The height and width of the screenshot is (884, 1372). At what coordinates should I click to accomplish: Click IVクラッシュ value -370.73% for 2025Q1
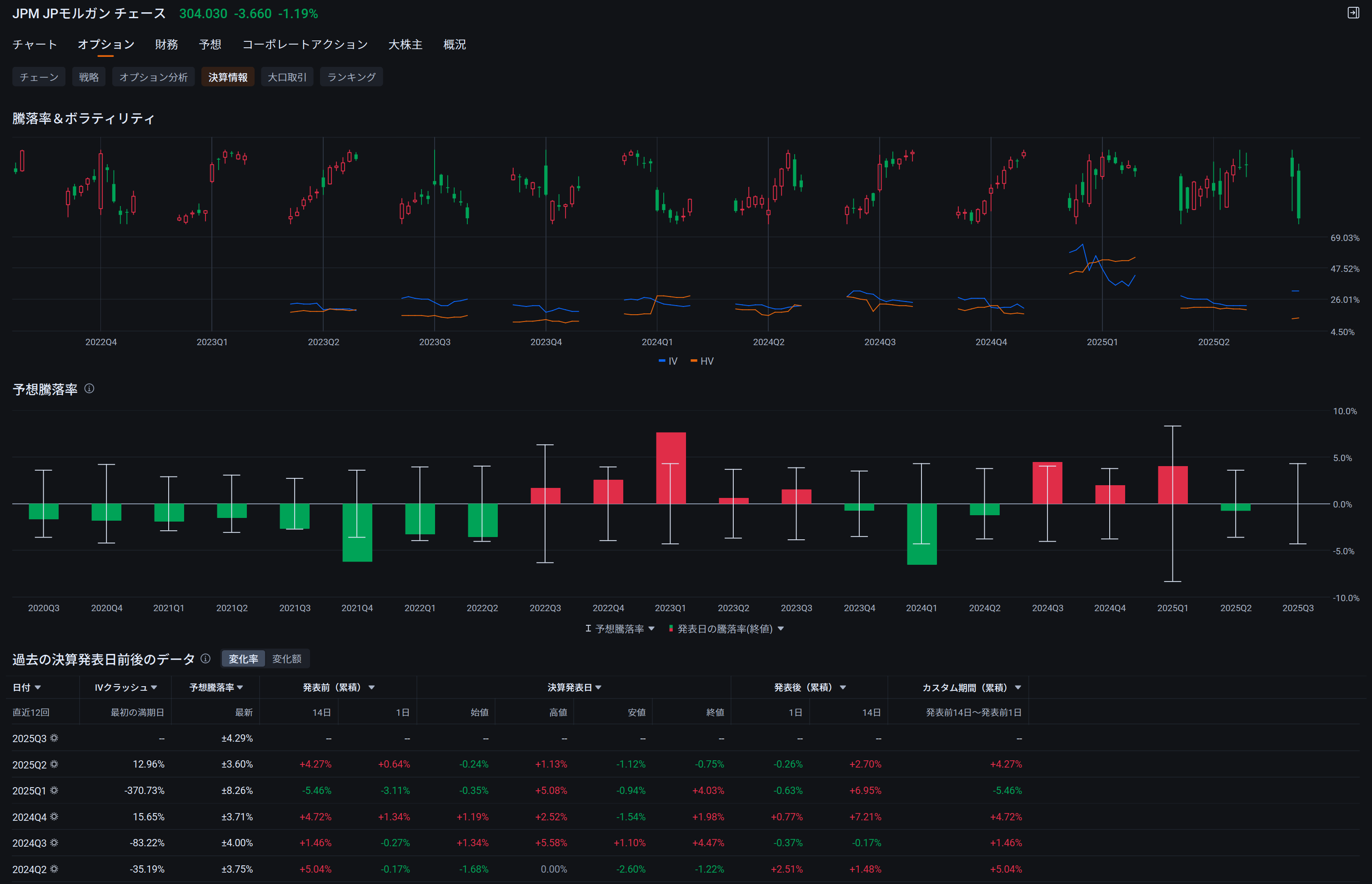tap(145, 790)
